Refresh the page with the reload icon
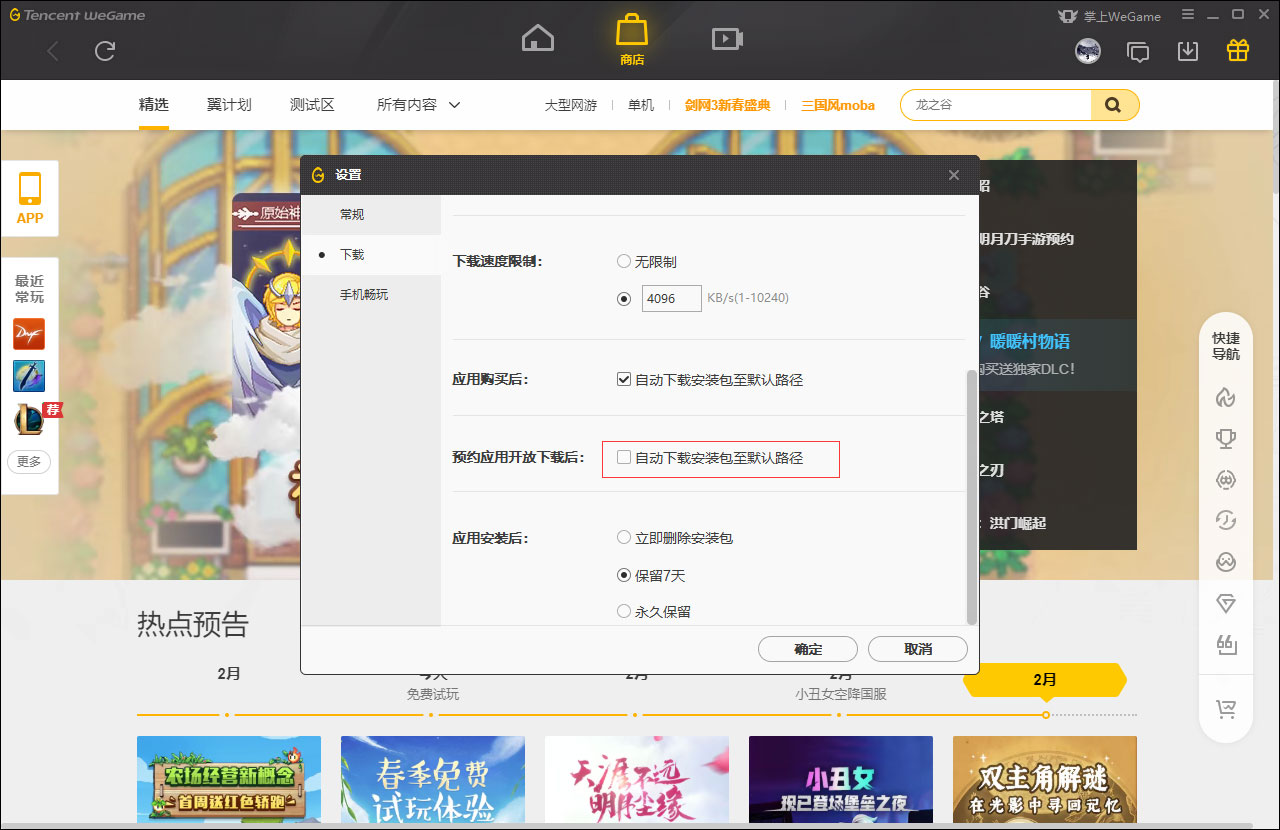 104,51
